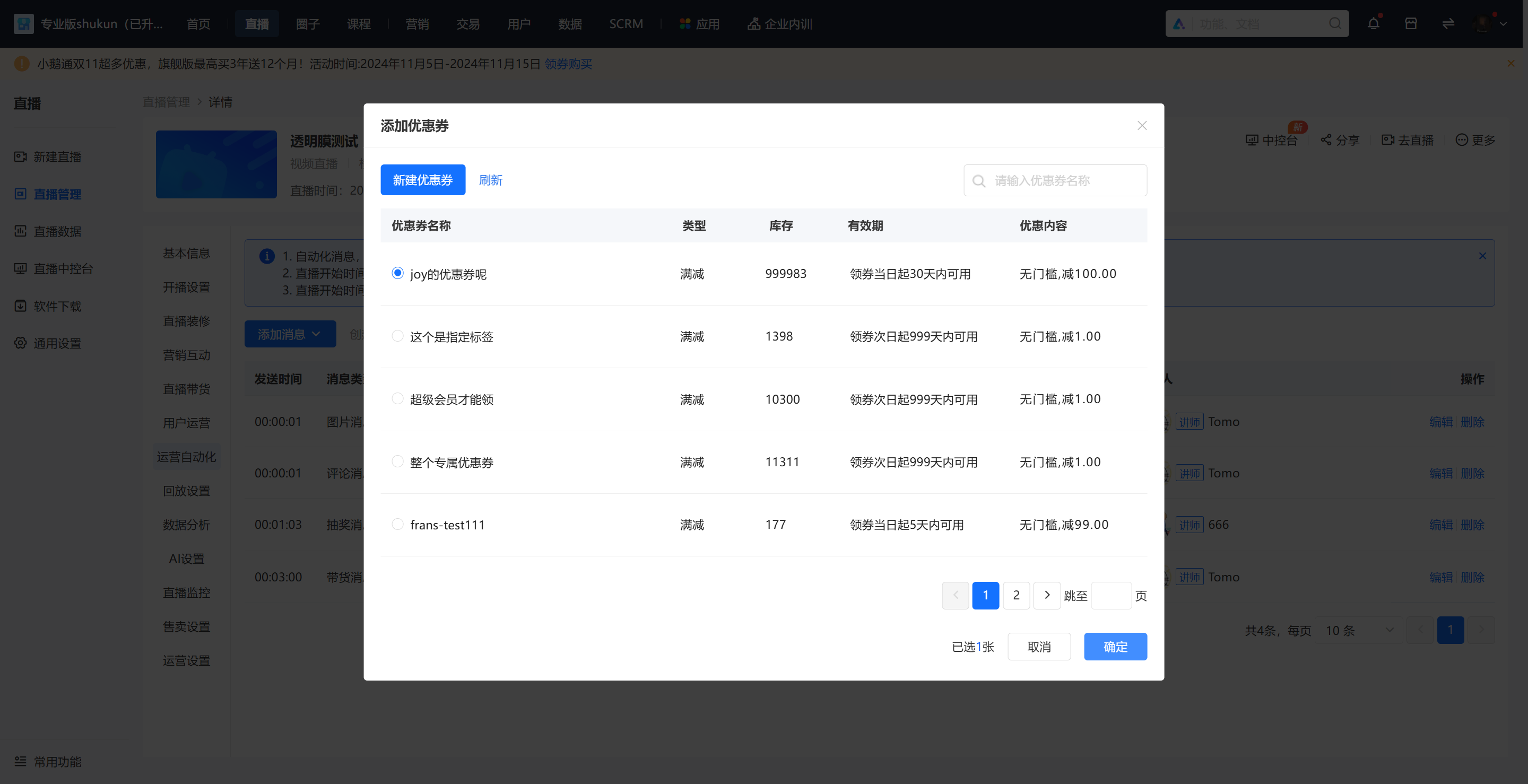This screenshot has width=1528, height=784.
Task: Confirm selection with 确定 button
Action: point(1115,647)
